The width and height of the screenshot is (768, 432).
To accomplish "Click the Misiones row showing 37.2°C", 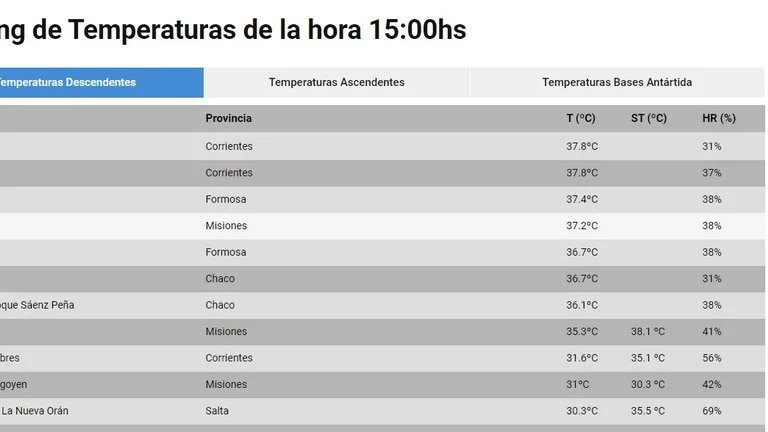I will tap(383, 226).
